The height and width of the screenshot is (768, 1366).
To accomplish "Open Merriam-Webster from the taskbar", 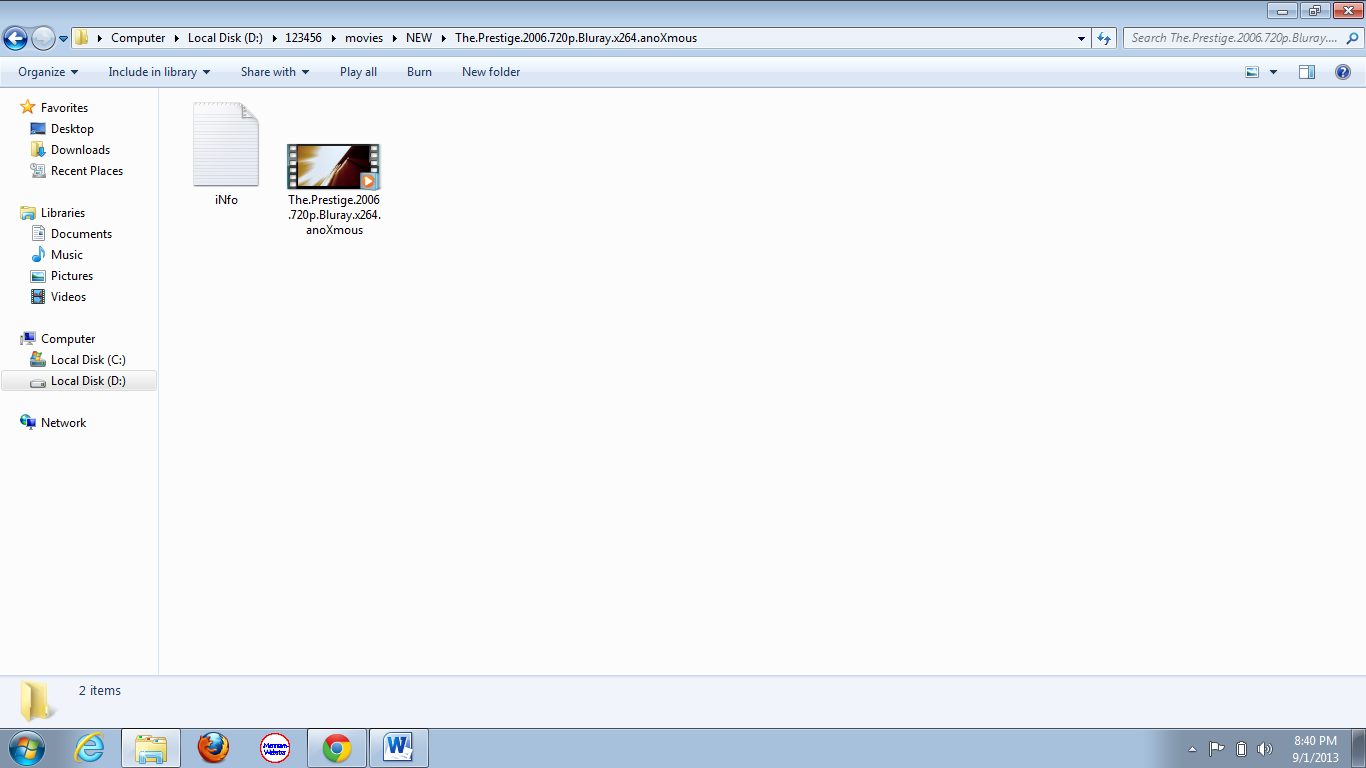I will (275, 748).
